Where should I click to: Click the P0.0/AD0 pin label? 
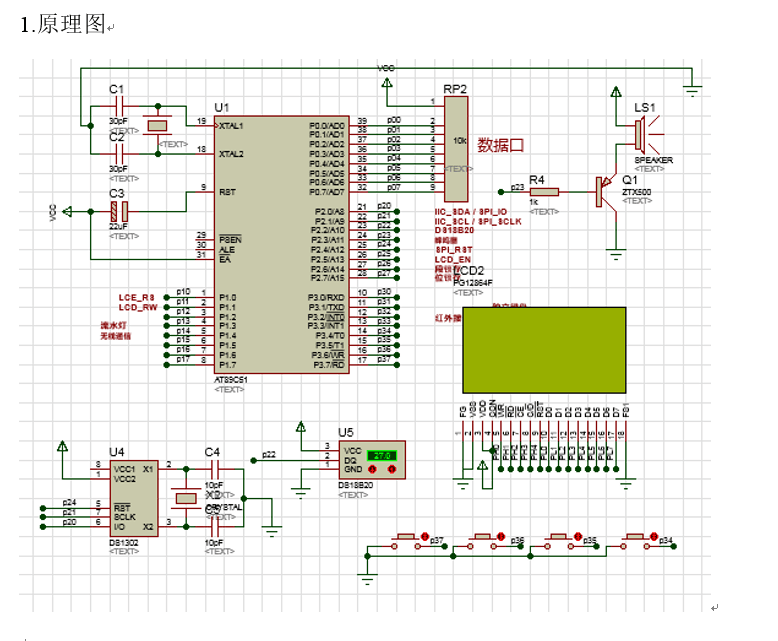(x=326, y=126)
